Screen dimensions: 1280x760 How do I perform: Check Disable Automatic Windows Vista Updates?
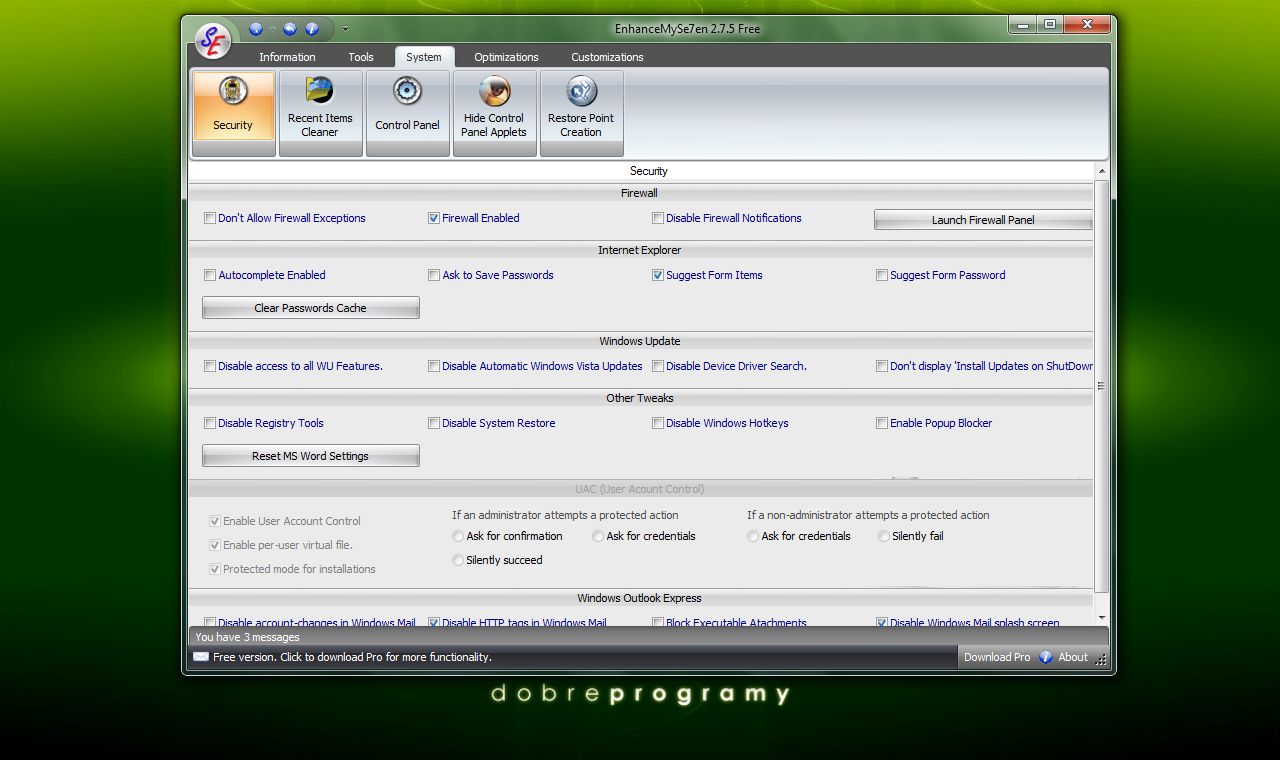click(434, 366)
